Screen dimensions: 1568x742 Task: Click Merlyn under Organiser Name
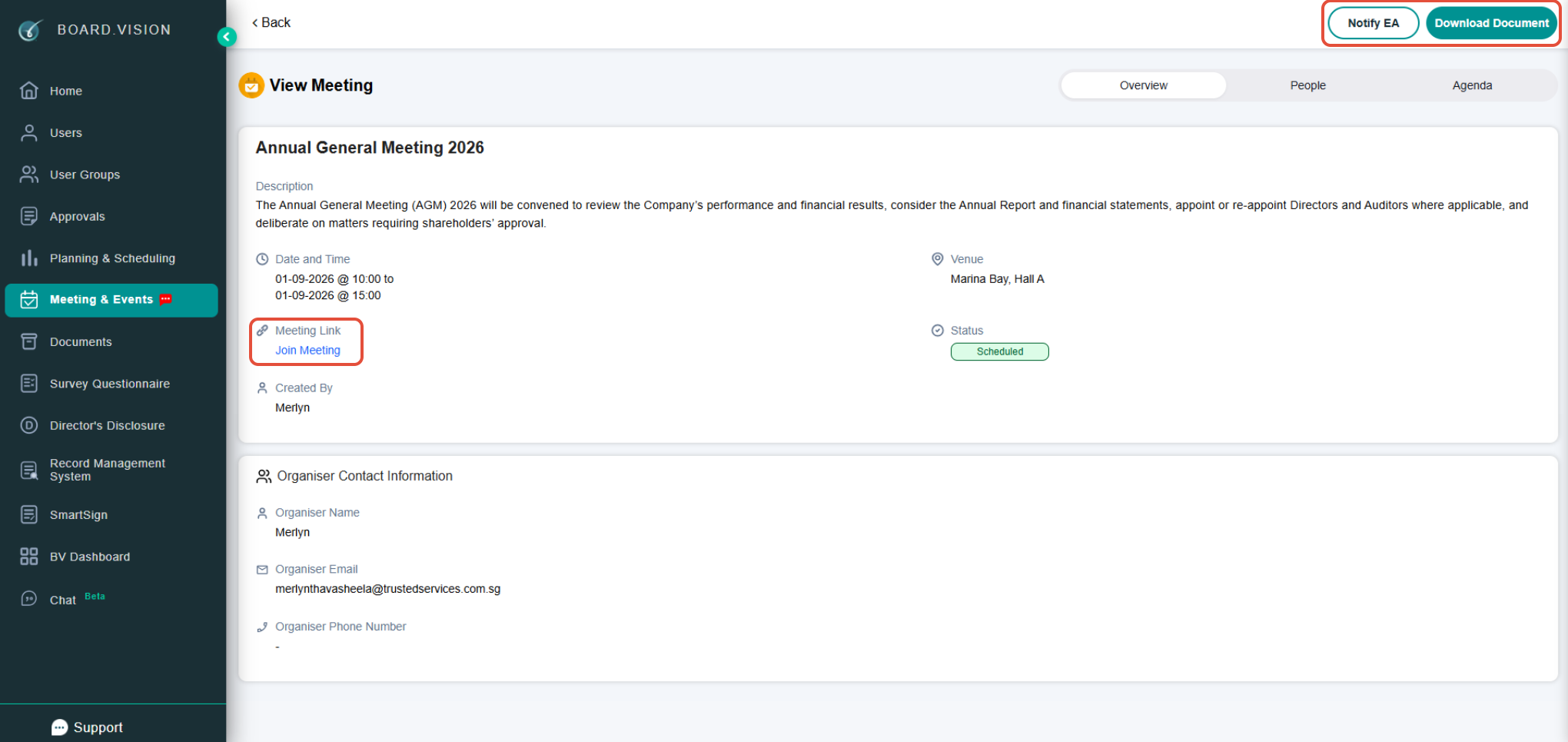[292, 532]
